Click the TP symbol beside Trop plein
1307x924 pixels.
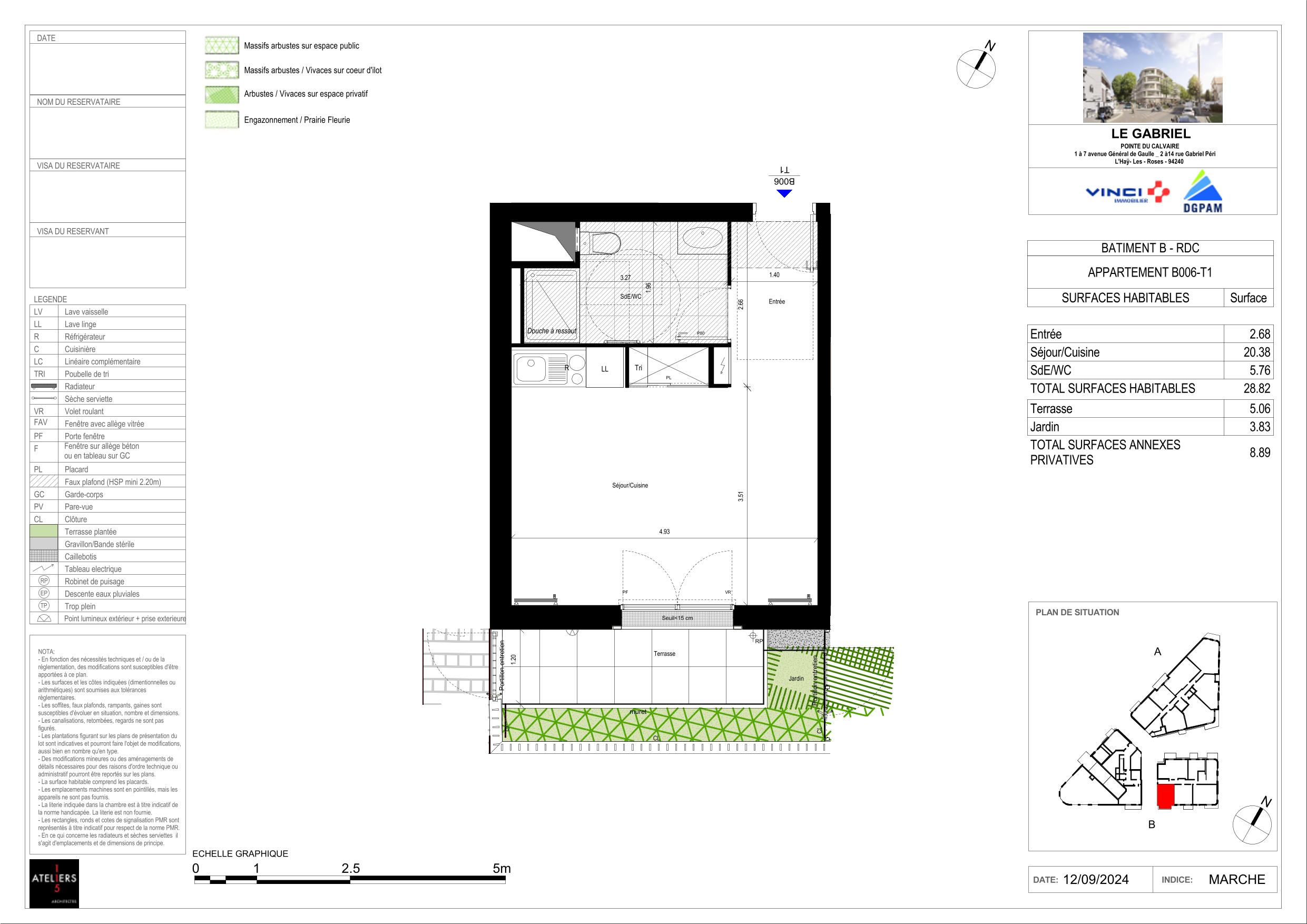44,606
